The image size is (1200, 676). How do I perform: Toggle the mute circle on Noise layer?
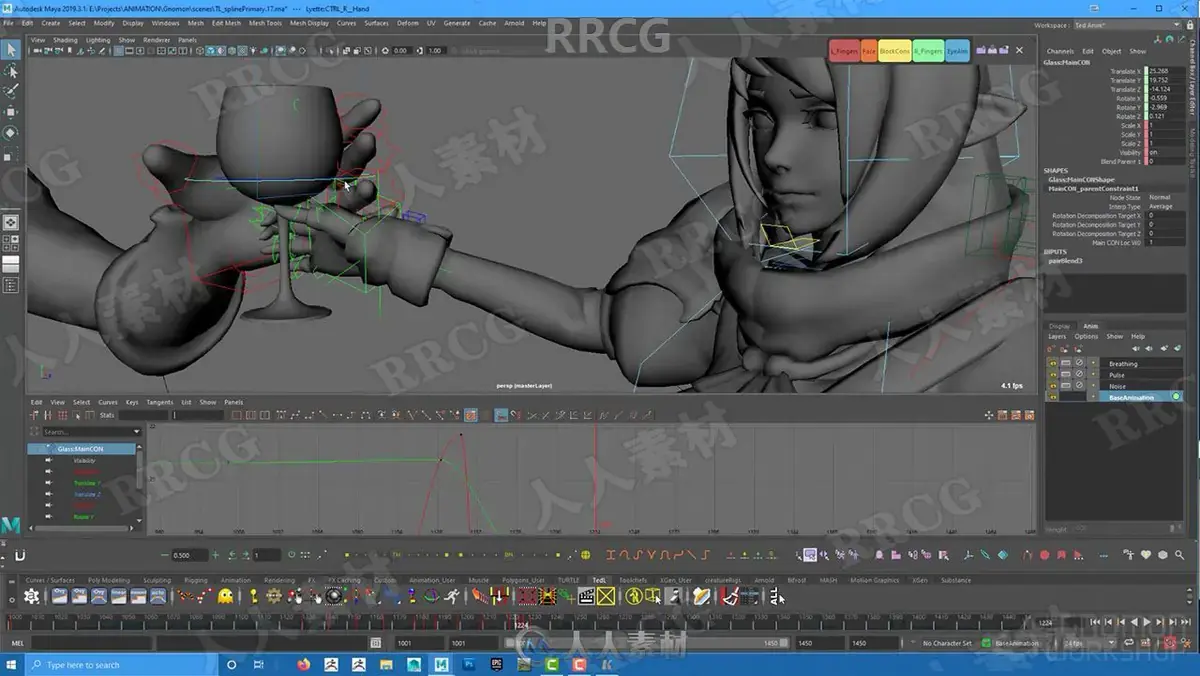click(1079, 385)
